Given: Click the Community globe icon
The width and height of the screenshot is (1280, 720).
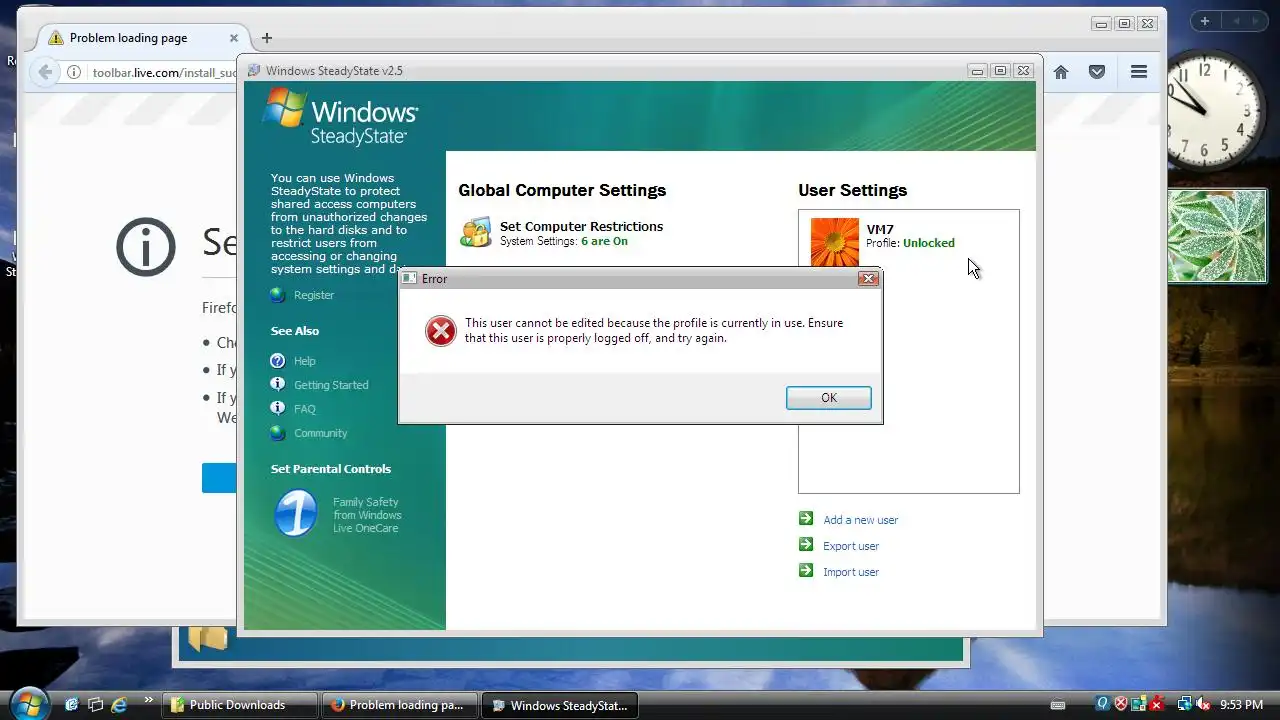Looking at the screenshot, I should 278,433.
